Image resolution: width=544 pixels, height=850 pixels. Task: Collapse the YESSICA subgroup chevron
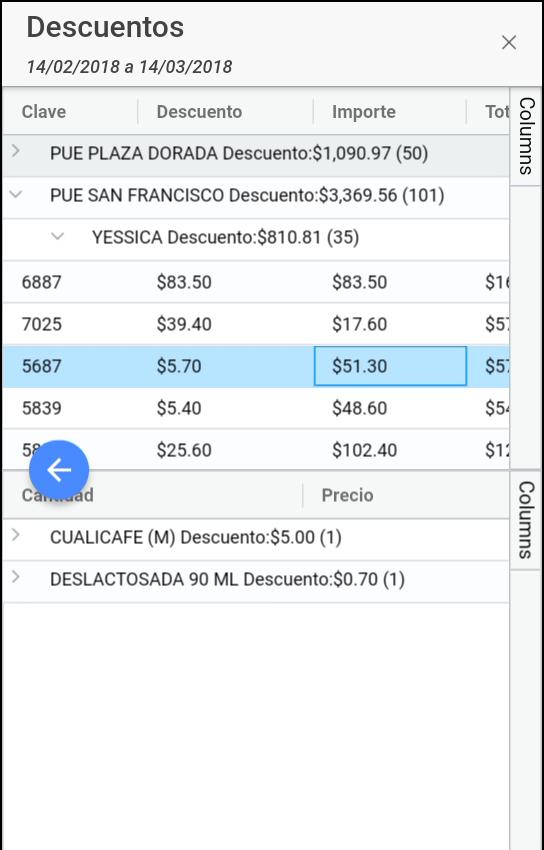click(57, 236)
